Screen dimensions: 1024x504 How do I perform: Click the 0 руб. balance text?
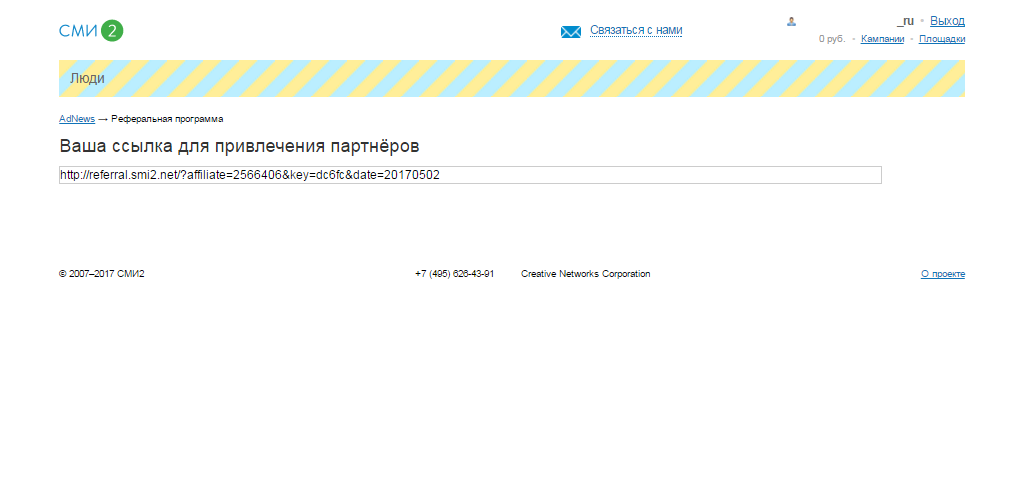pyautogui.click(x=832, y=39)
